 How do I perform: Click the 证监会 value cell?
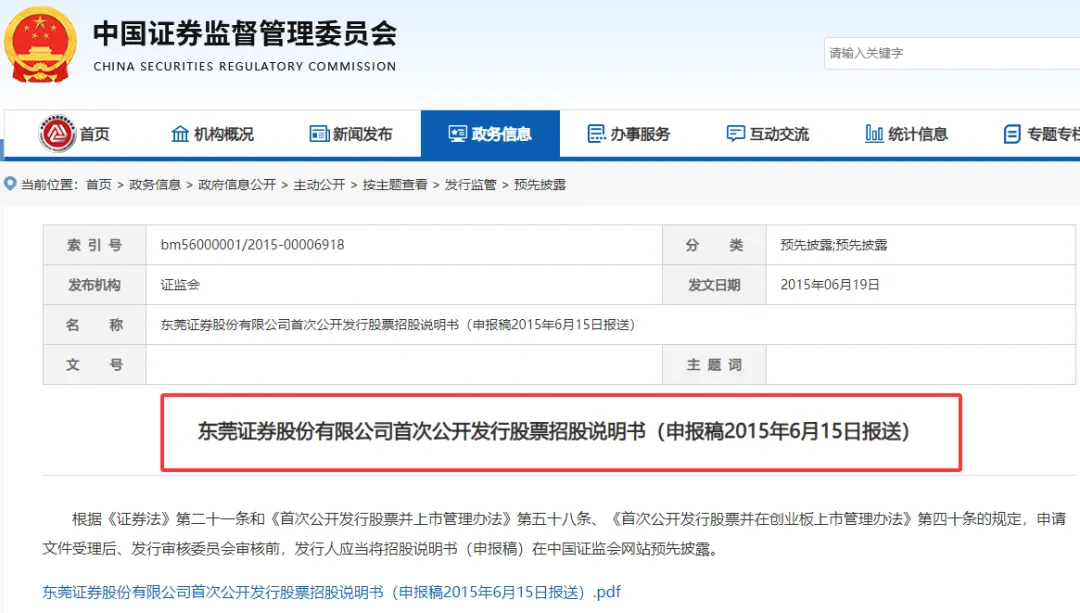point(404,284)
